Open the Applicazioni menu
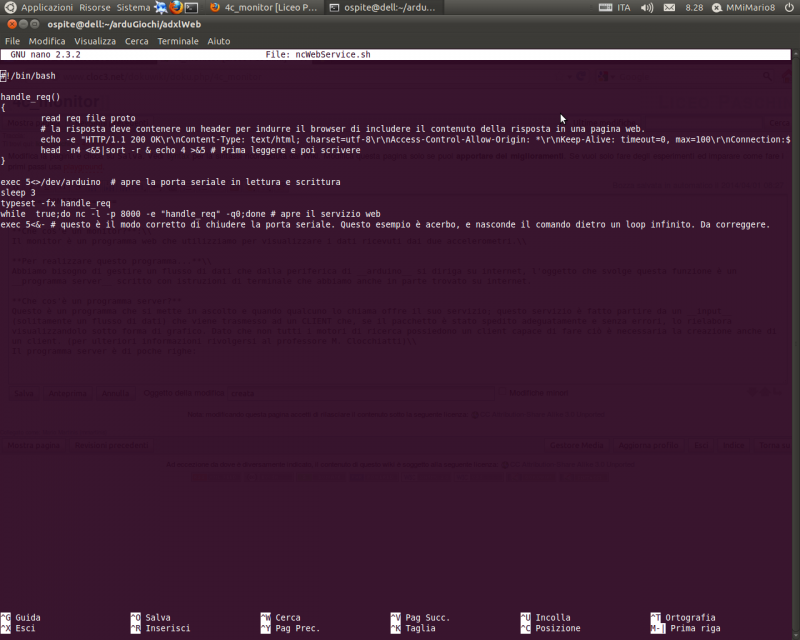The height and width of the screenshot is (640, 800). coord(47,8)
